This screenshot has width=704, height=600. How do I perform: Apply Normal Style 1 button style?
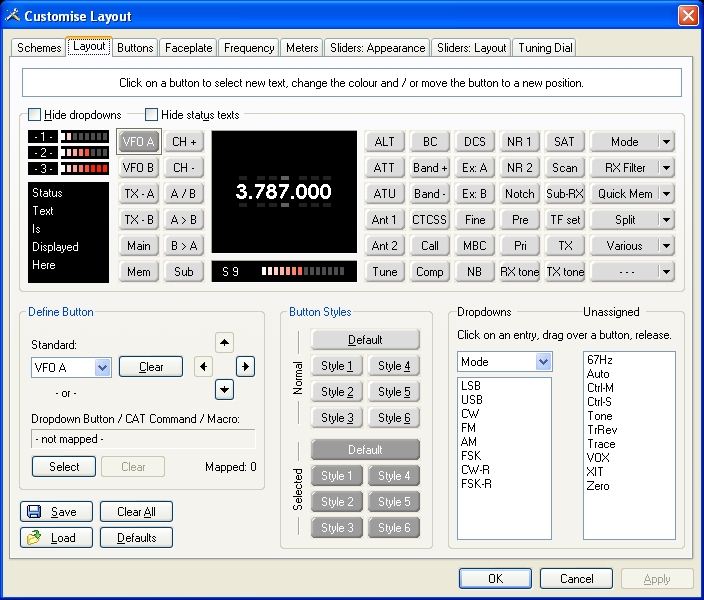337,366
